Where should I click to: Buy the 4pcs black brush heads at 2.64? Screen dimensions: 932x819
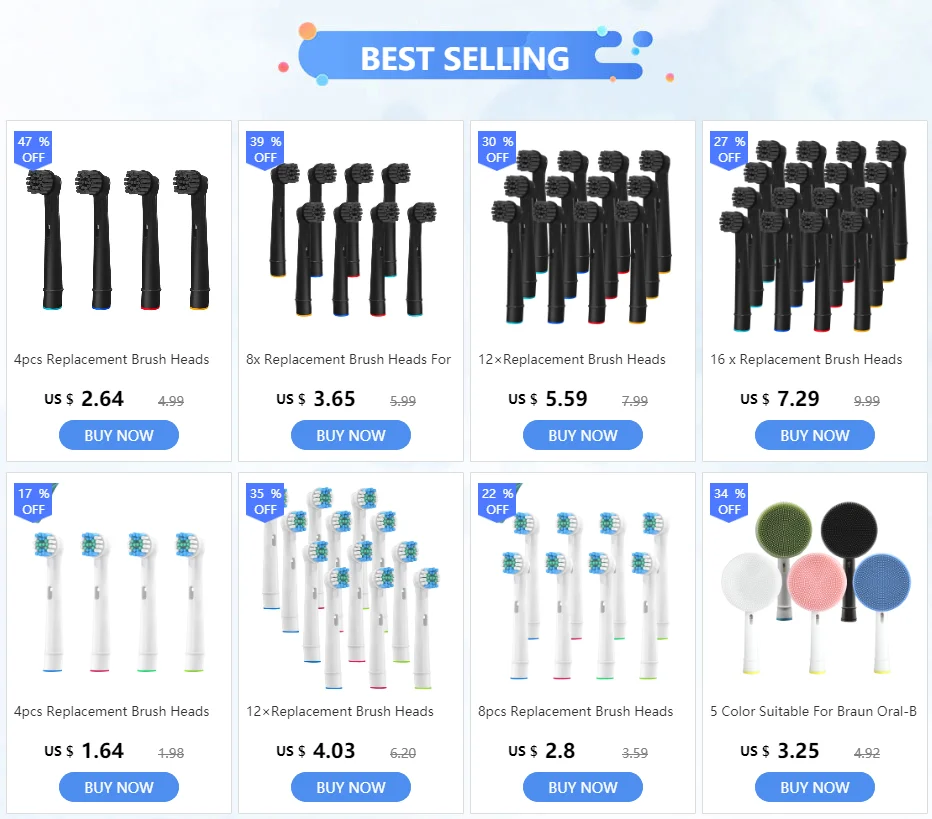coord(119,435)
